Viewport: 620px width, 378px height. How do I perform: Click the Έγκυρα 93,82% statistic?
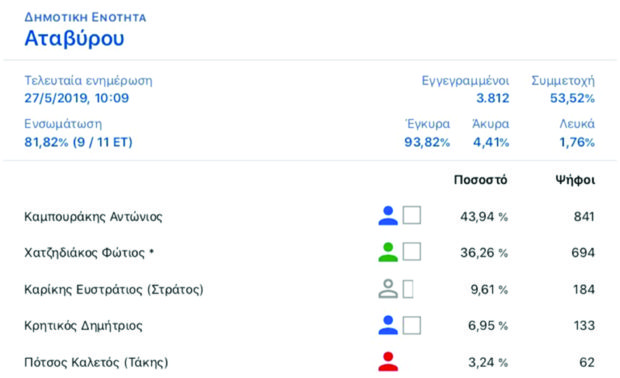427,142
